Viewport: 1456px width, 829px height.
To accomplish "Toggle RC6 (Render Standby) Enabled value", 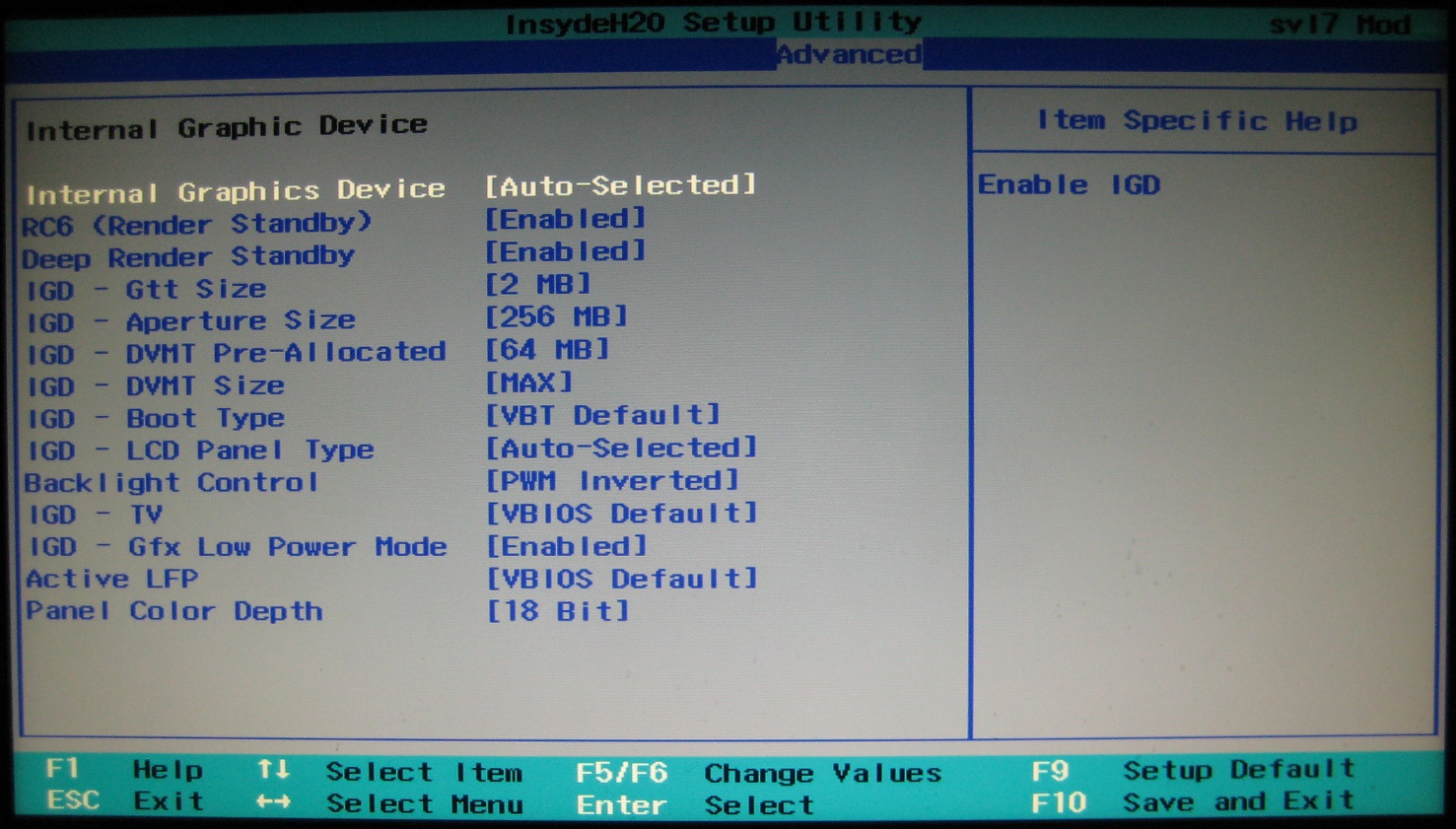I will [x=566, y=219].
